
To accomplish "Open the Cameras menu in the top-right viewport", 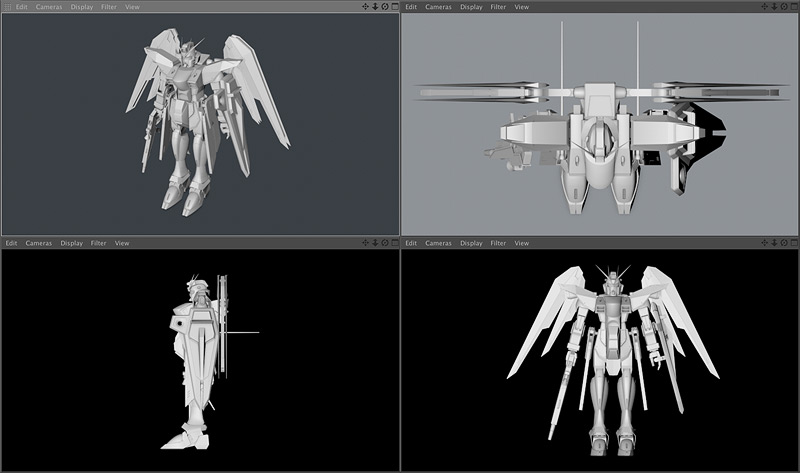I will (438, 7).
